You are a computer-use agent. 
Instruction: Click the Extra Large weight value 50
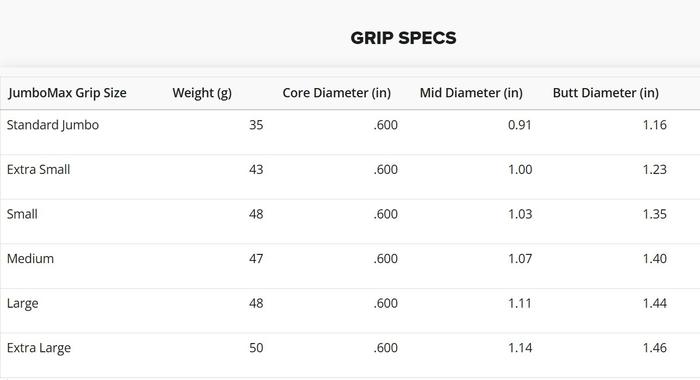pos(256,348)
